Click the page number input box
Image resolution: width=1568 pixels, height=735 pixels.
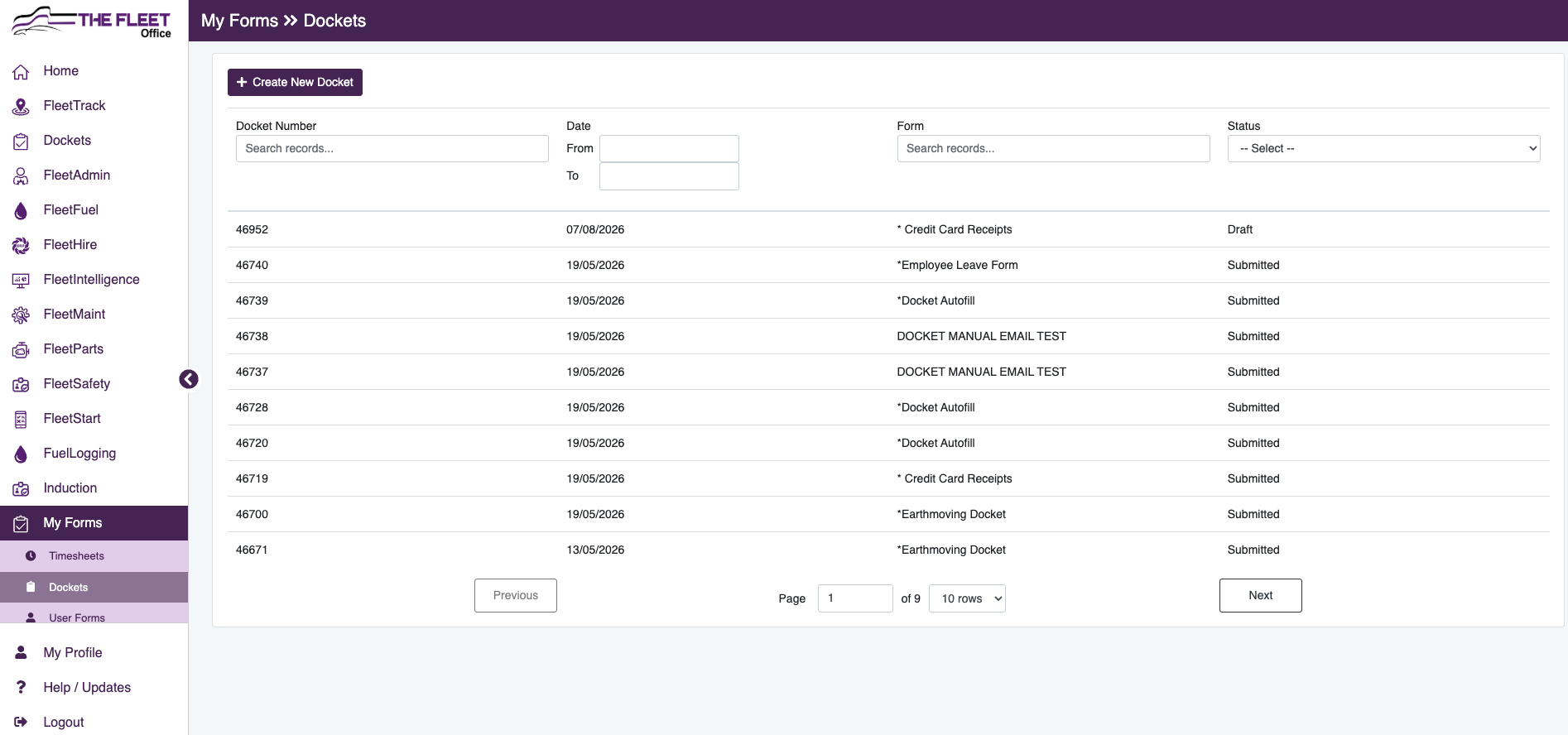(855, 598)
